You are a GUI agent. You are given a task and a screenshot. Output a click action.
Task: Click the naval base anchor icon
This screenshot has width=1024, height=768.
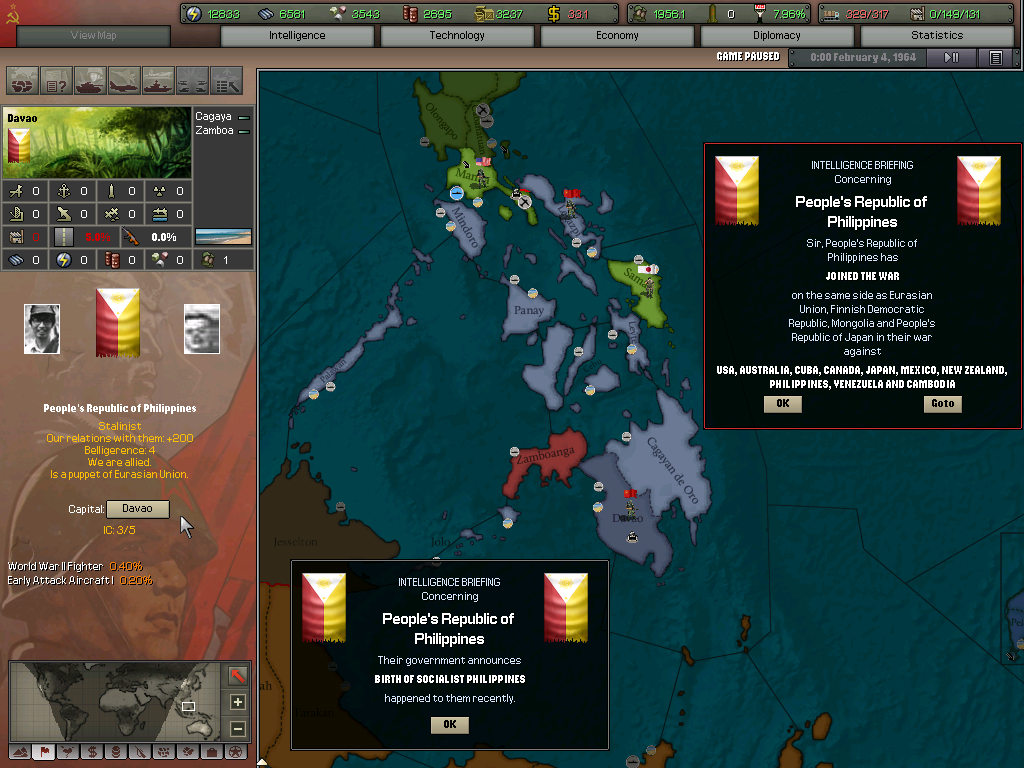point(63,191)
